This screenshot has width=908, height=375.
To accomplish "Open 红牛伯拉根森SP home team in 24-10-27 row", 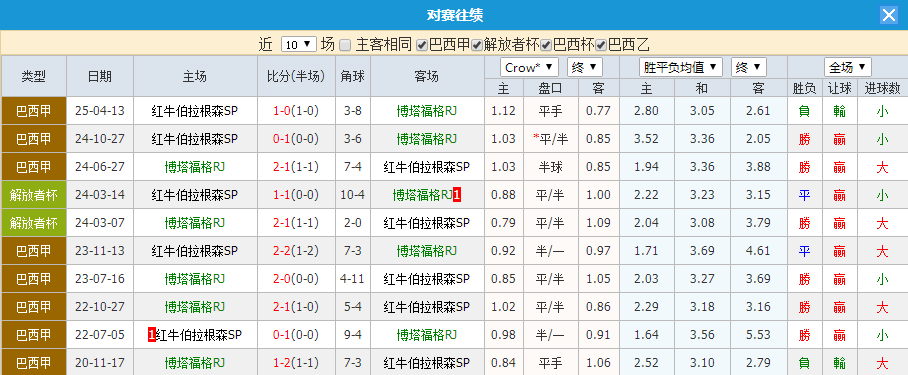I will [x=195, y=139].
